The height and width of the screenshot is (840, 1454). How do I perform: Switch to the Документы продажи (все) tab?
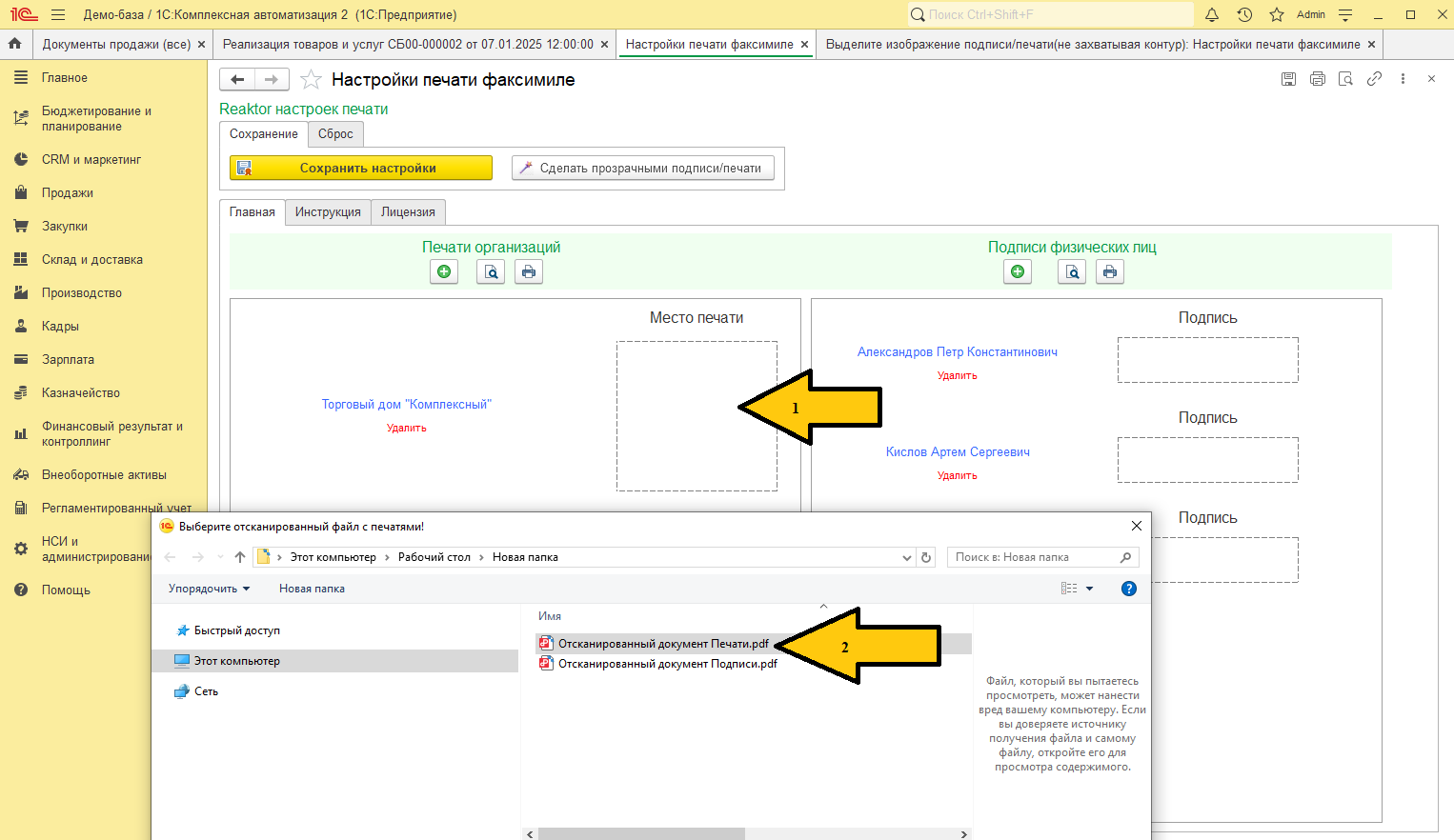[116, 45]
